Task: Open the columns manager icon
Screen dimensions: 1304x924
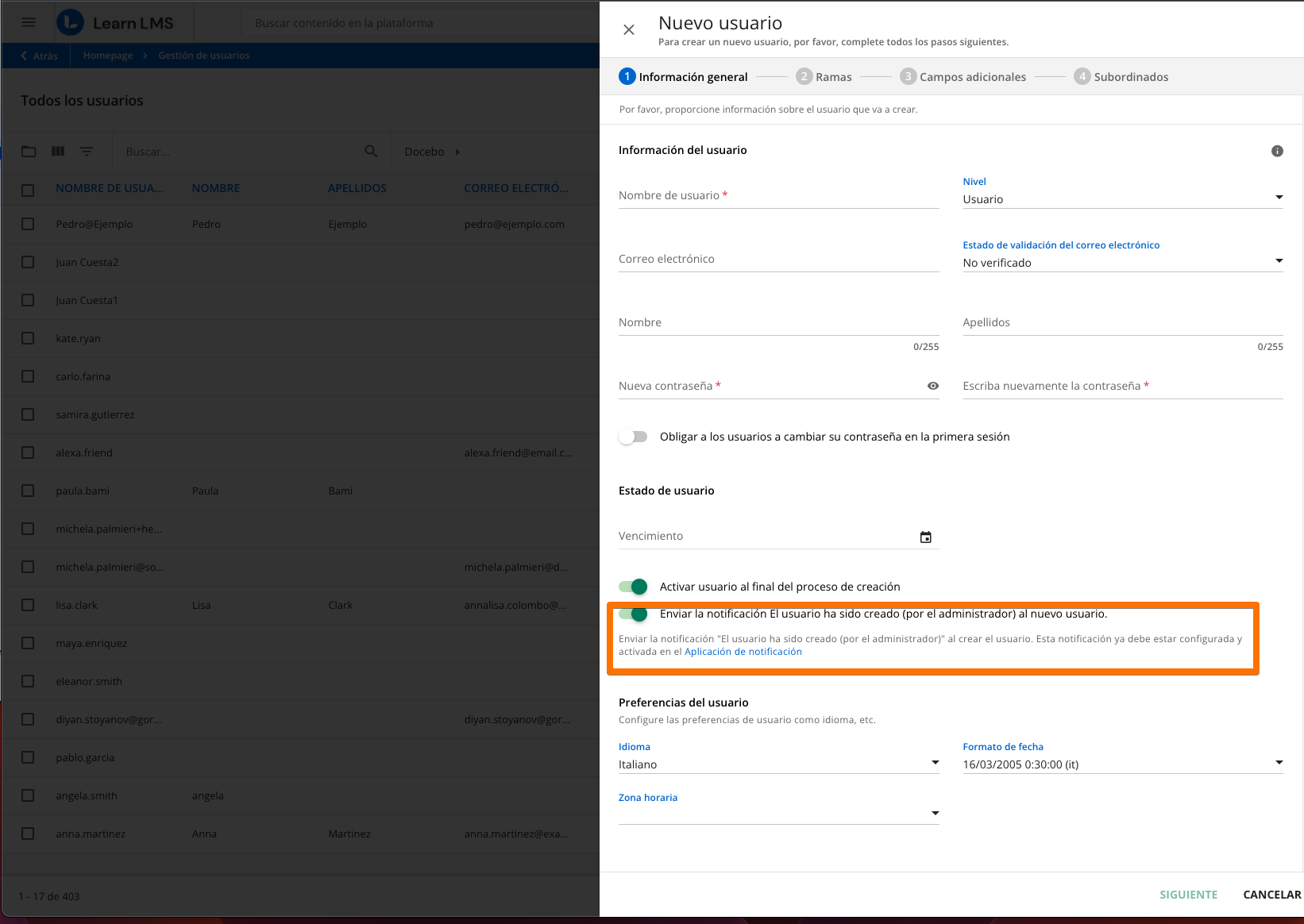Action: coord(58,151)
